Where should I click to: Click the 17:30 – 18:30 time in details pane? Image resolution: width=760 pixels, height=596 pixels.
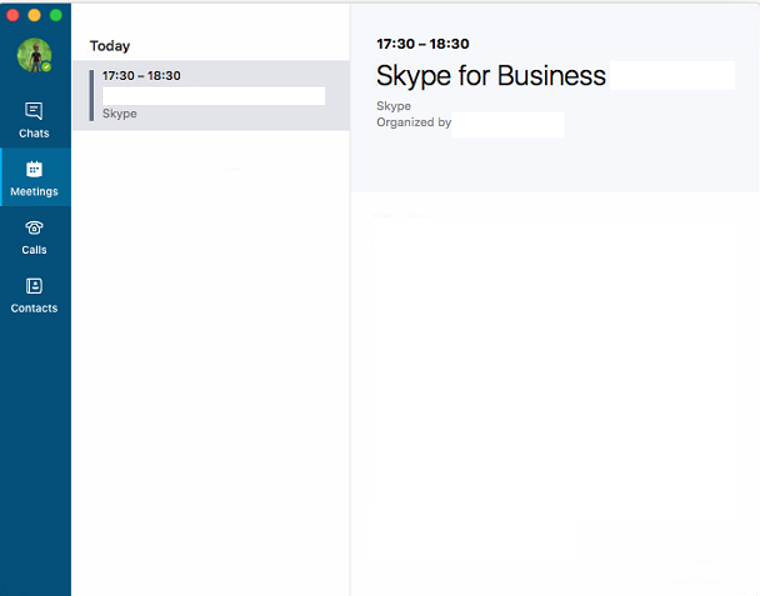[422, 44]
